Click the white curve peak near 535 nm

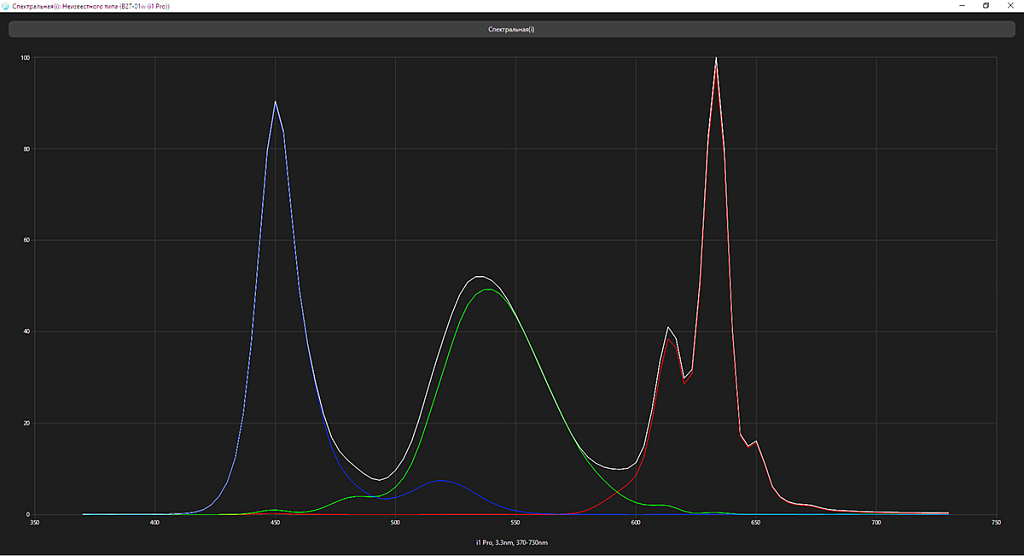[480, 276]
